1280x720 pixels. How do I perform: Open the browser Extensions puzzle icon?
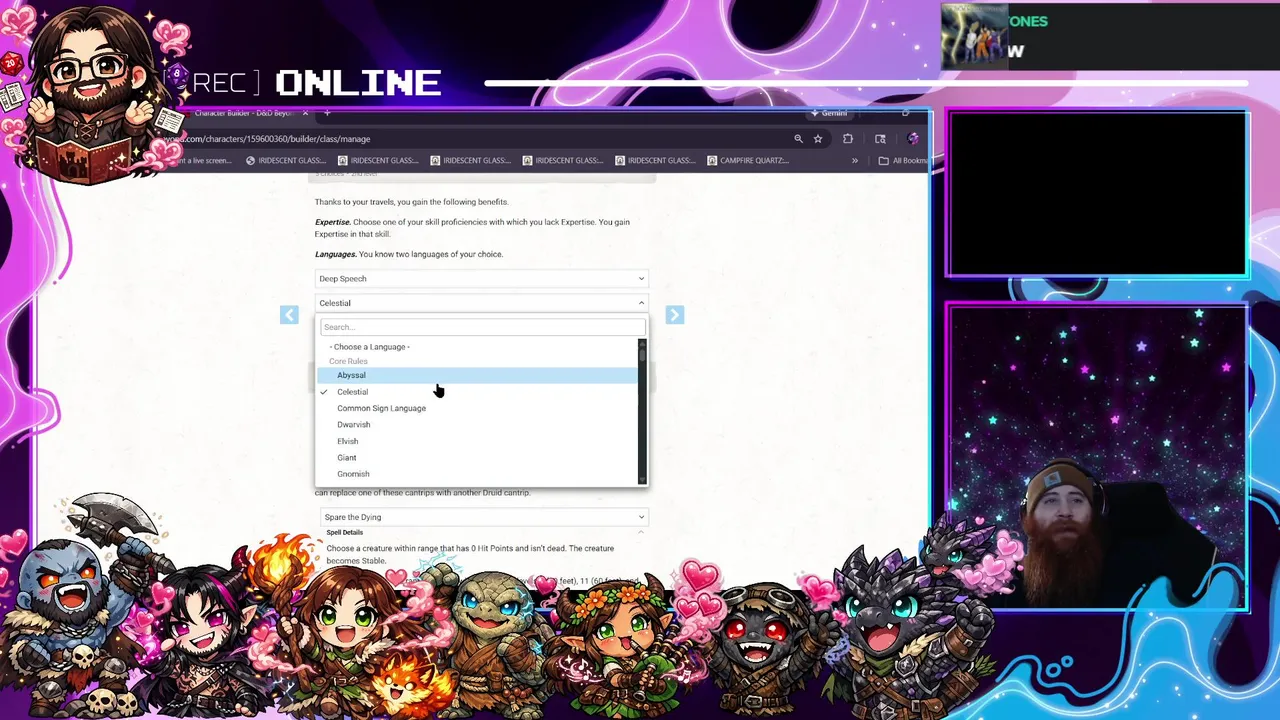[x=848, y=139]
